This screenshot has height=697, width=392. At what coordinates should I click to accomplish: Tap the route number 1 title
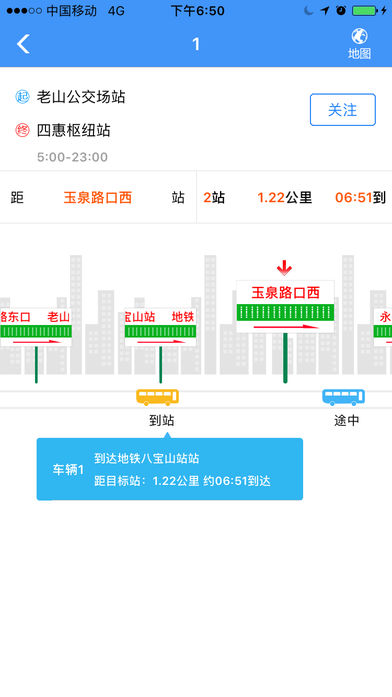coord(196,44)
